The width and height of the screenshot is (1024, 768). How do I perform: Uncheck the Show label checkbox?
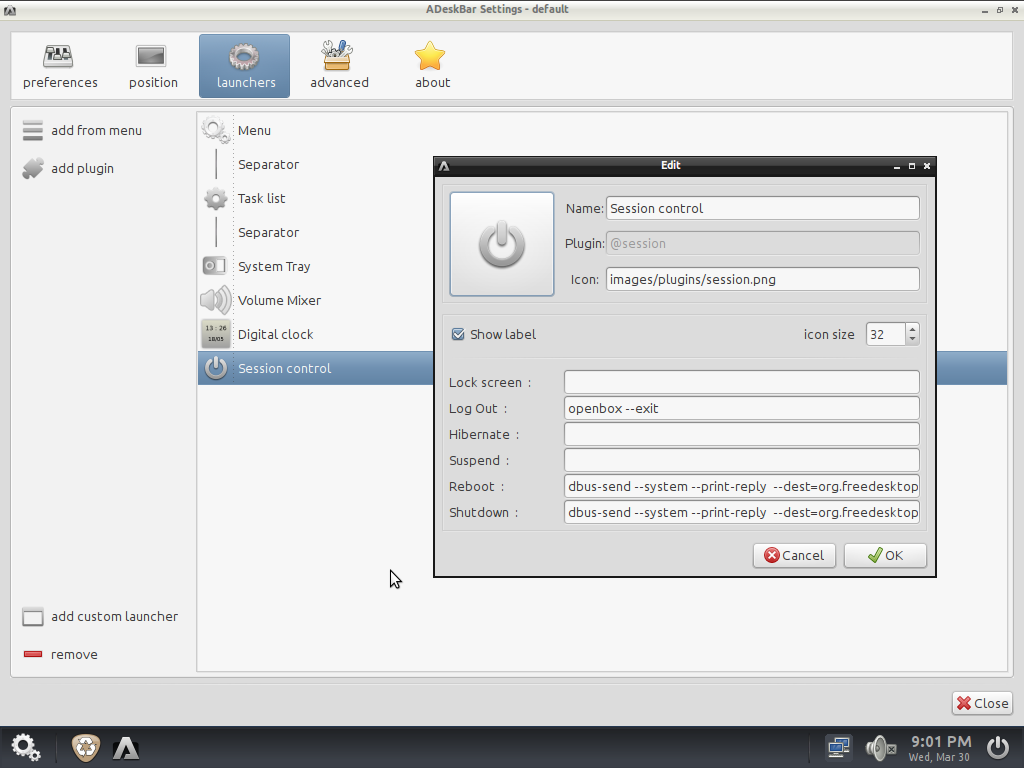pyautogui.click(x=458, y=334)
